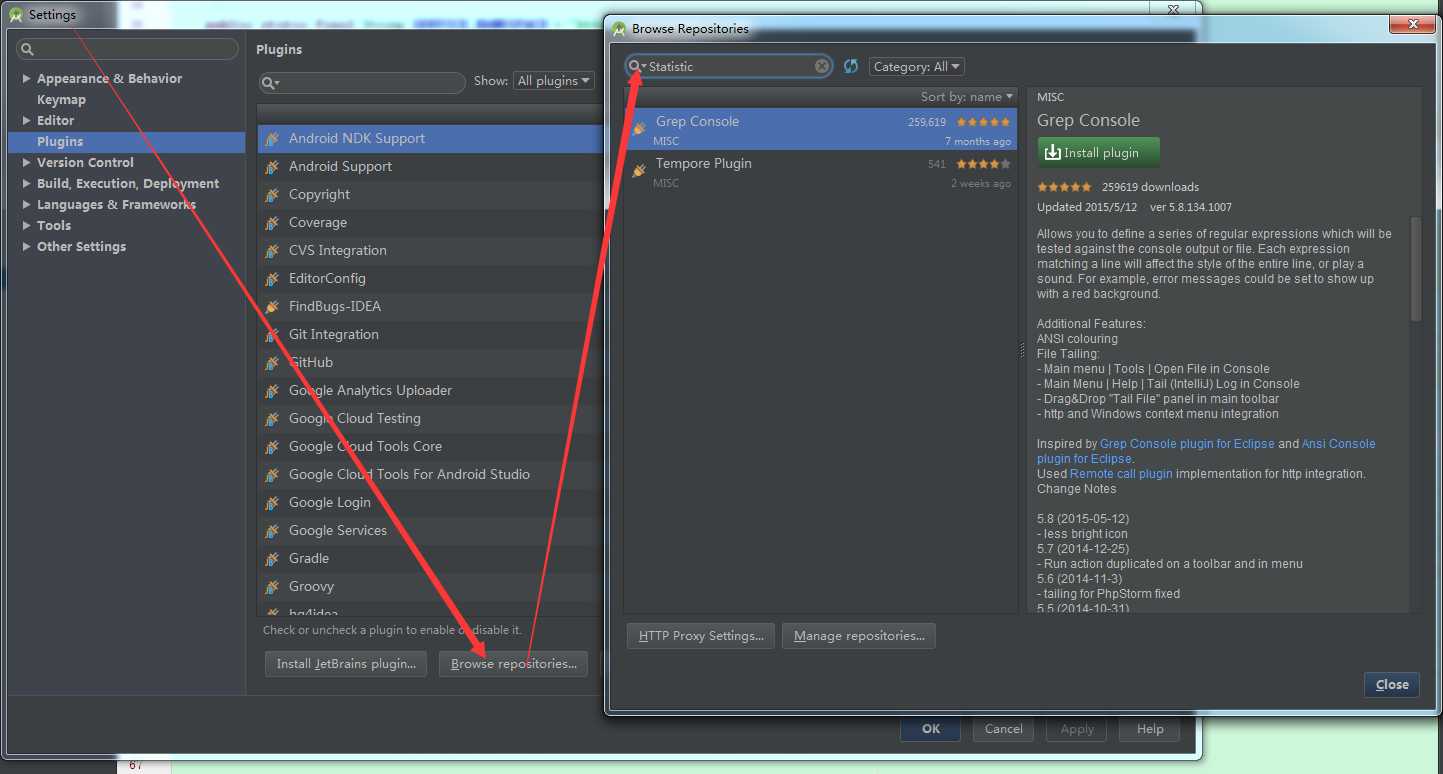Open search history via magnifier in Browse Repositories

tap(637, 66)
